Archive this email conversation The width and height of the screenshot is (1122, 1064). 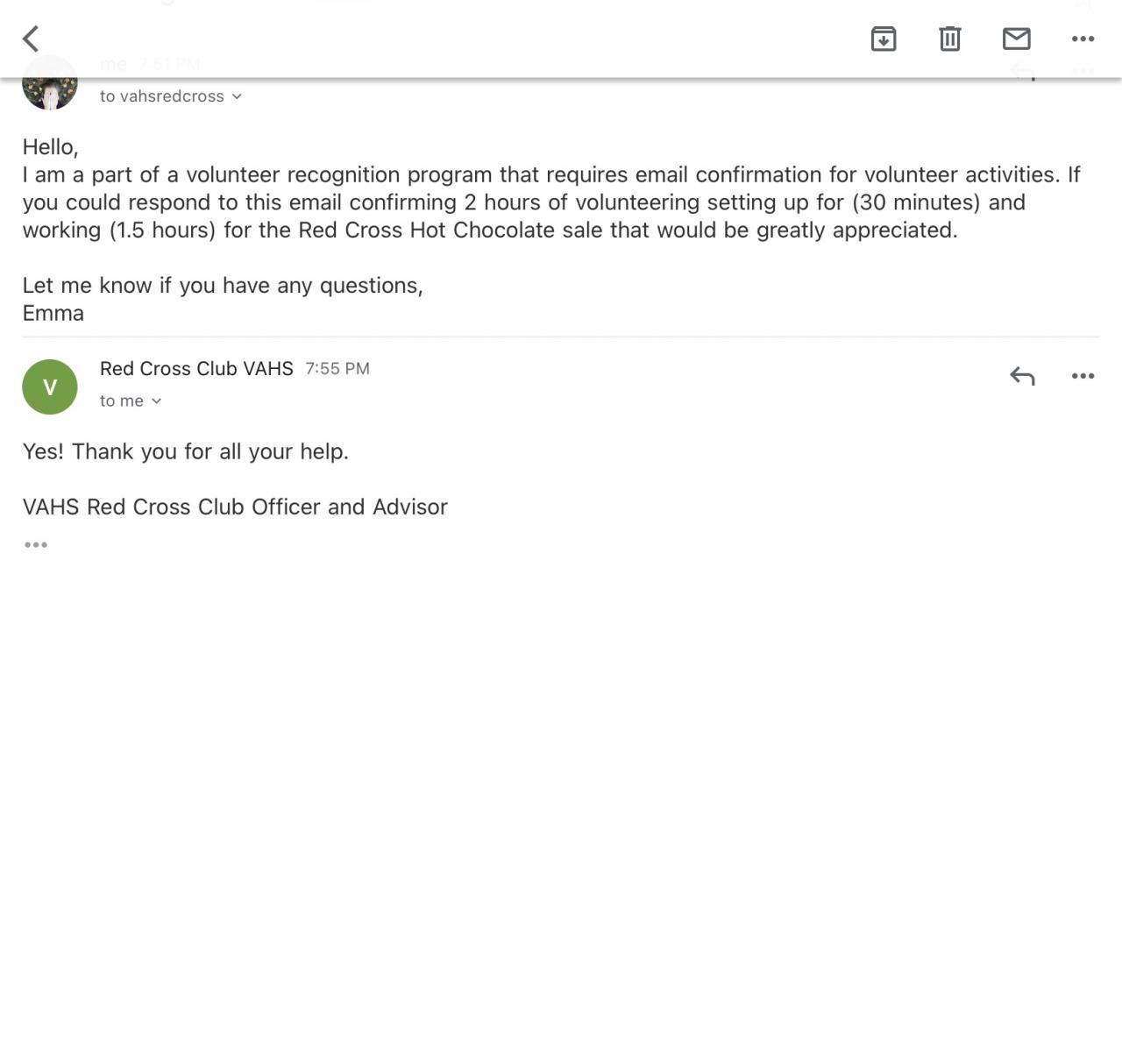[883, 39]
